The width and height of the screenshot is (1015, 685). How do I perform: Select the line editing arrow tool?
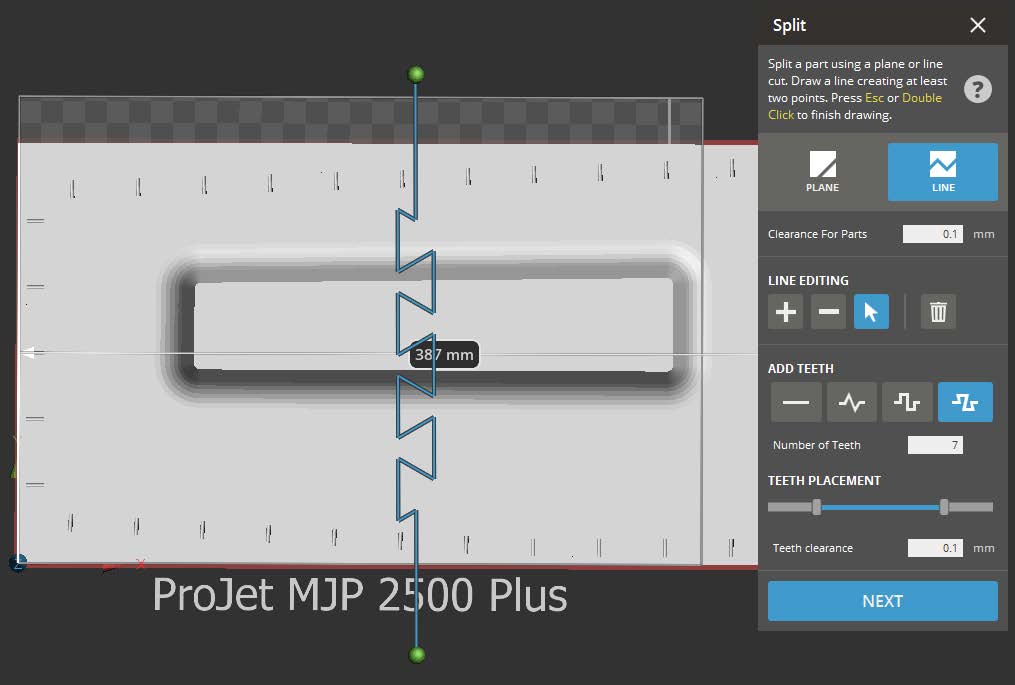[x=870, y=311]
